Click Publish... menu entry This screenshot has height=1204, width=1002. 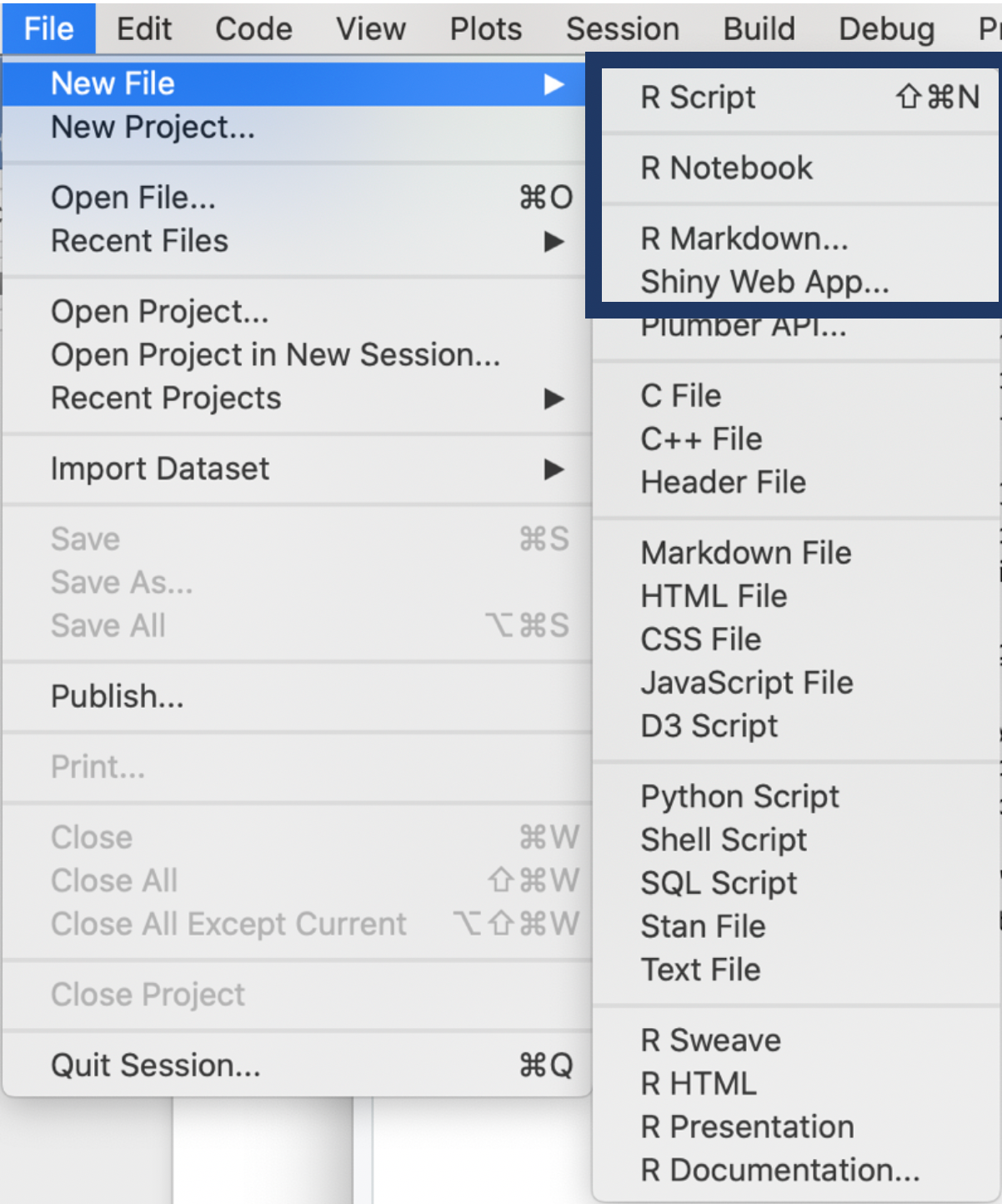tap(118, 696)
